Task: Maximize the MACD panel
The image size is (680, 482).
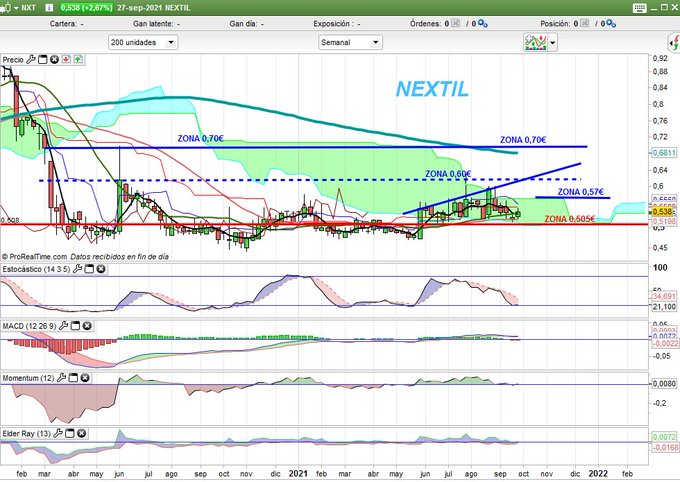Action: (75, 325)
